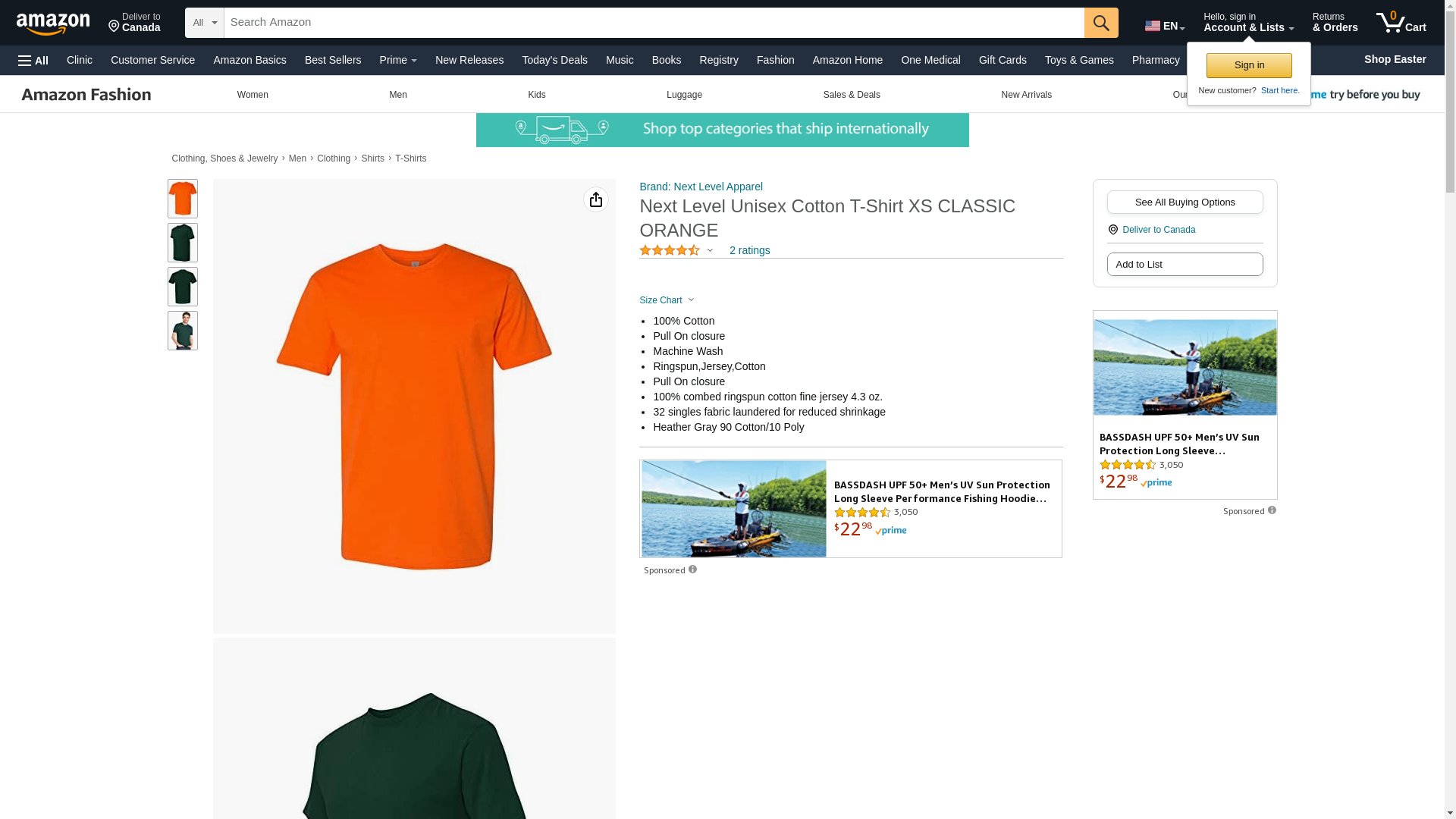Open the EN language selector
Image resolution: width=1456 pixels, height=819 pixels.
point(1164,26)
